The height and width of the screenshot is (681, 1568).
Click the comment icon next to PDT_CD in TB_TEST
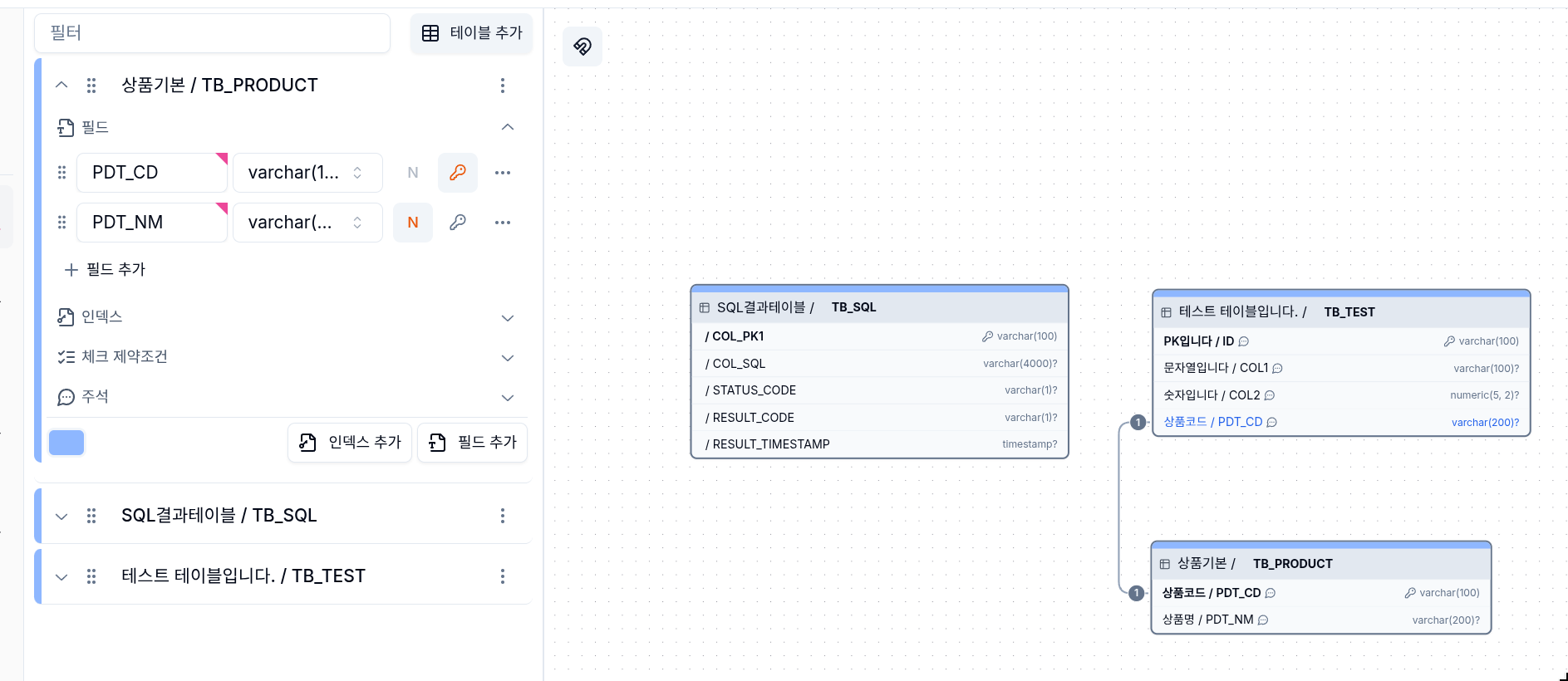pyautogui.click(x=1271, y=422)
